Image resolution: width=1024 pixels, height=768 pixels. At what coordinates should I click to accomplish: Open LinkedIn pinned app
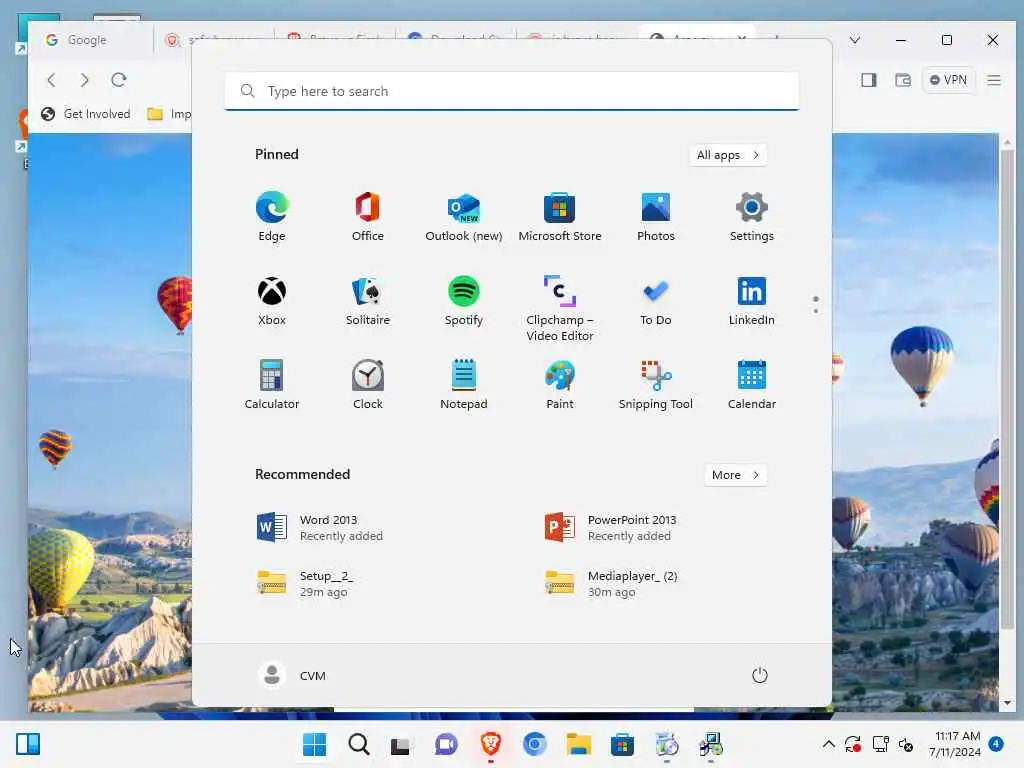click(752, 301)
